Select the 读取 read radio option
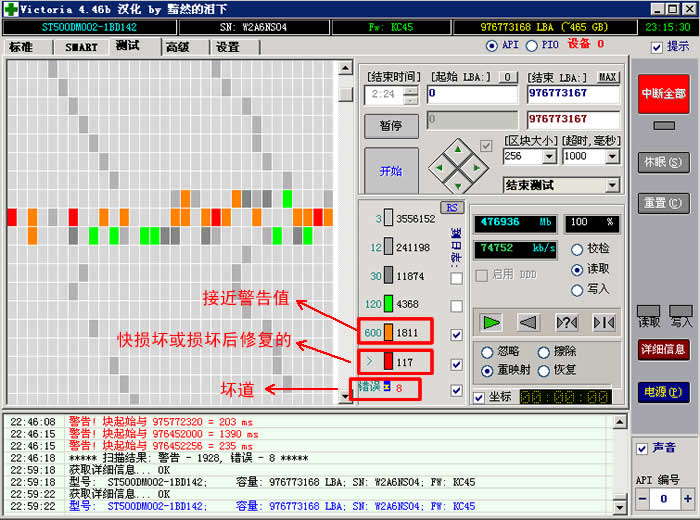 click(x=577, y=270)
